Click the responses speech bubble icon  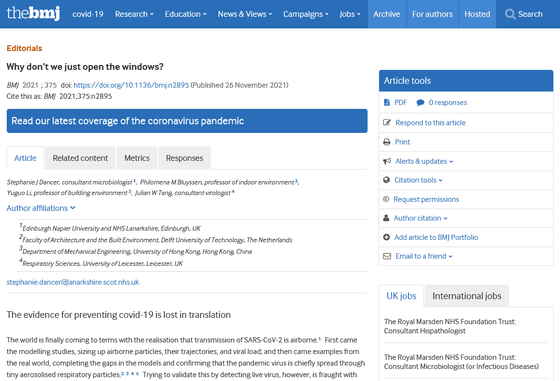click(420, 103)
